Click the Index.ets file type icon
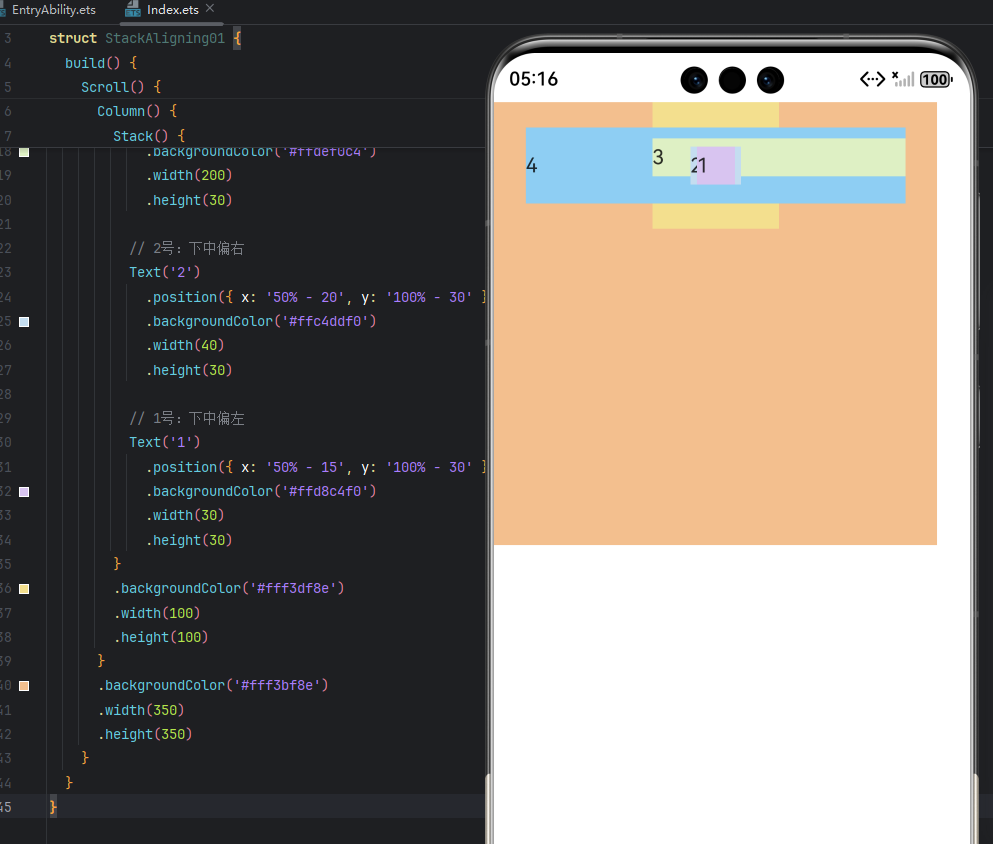Screen dimensions: 993x844 pyautogui.click(x=132, y=9)
